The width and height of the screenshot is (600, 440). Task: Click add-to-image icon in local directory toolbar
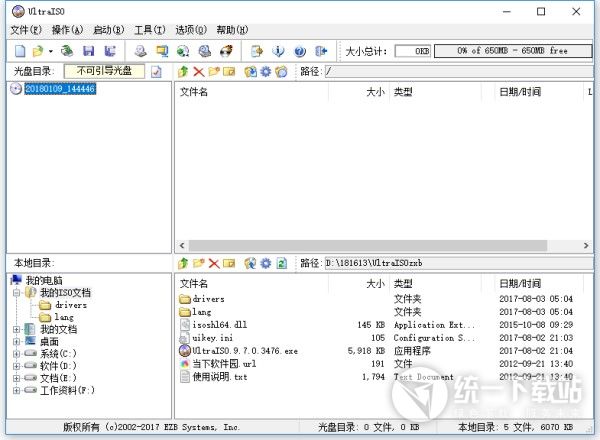[250, 263]
